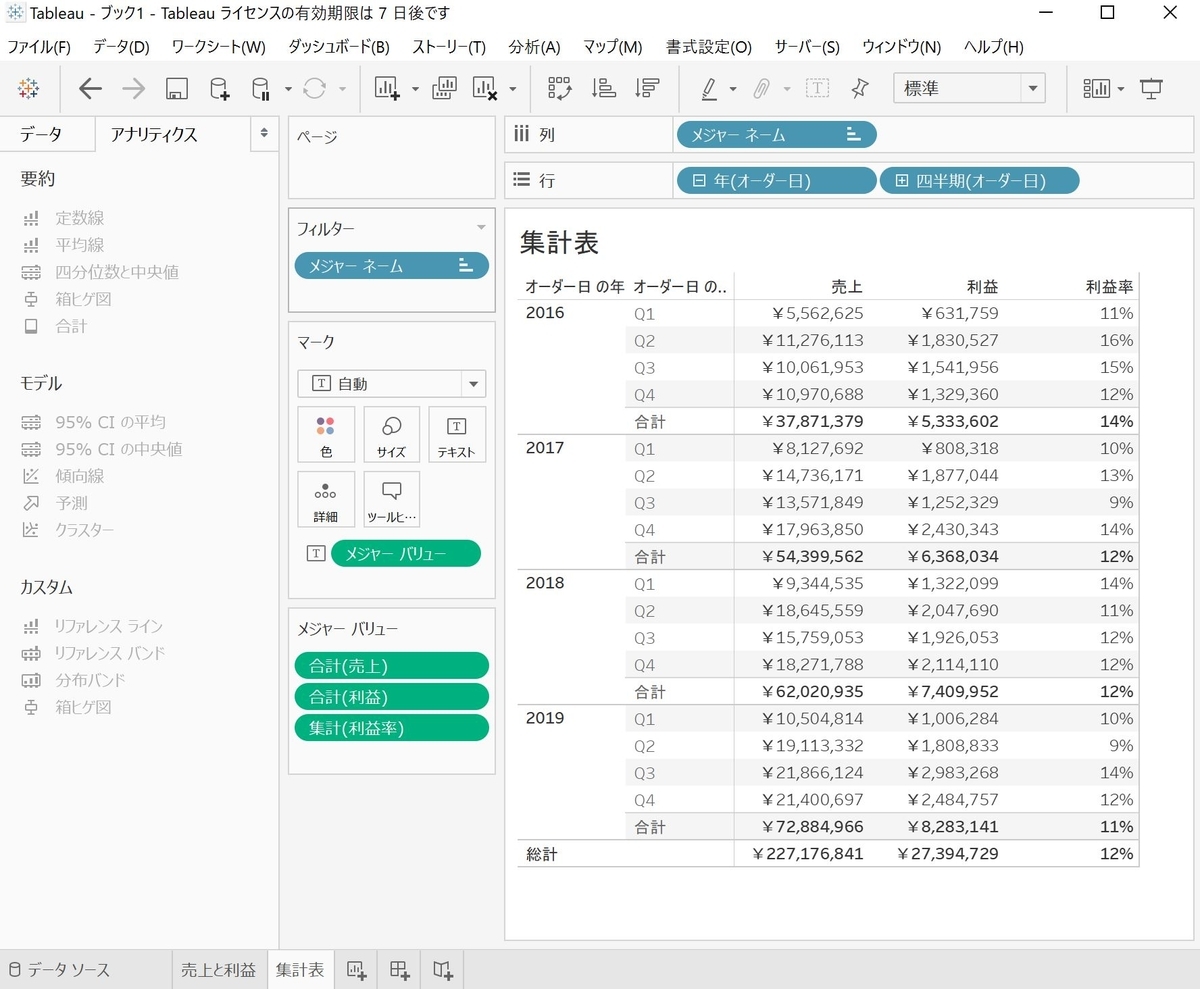Click the redo forward arrow

(133, 88)
